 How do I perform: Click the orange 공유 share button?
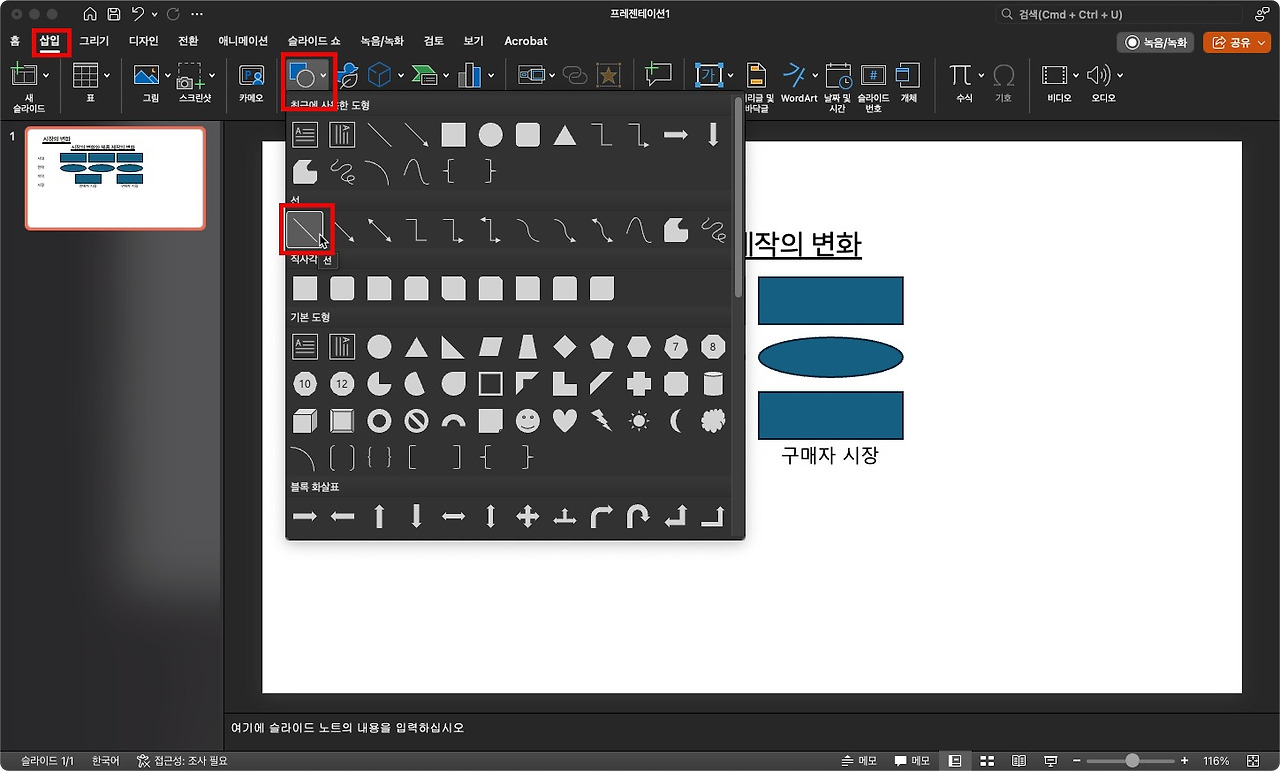click(1238, 42)
